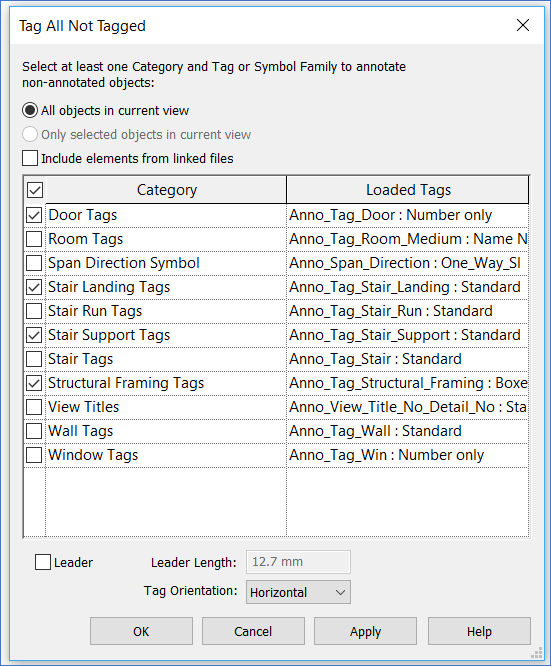Select the Span Direction Symbol row
This screenshot has height=666, width=551.
point(166,263)
